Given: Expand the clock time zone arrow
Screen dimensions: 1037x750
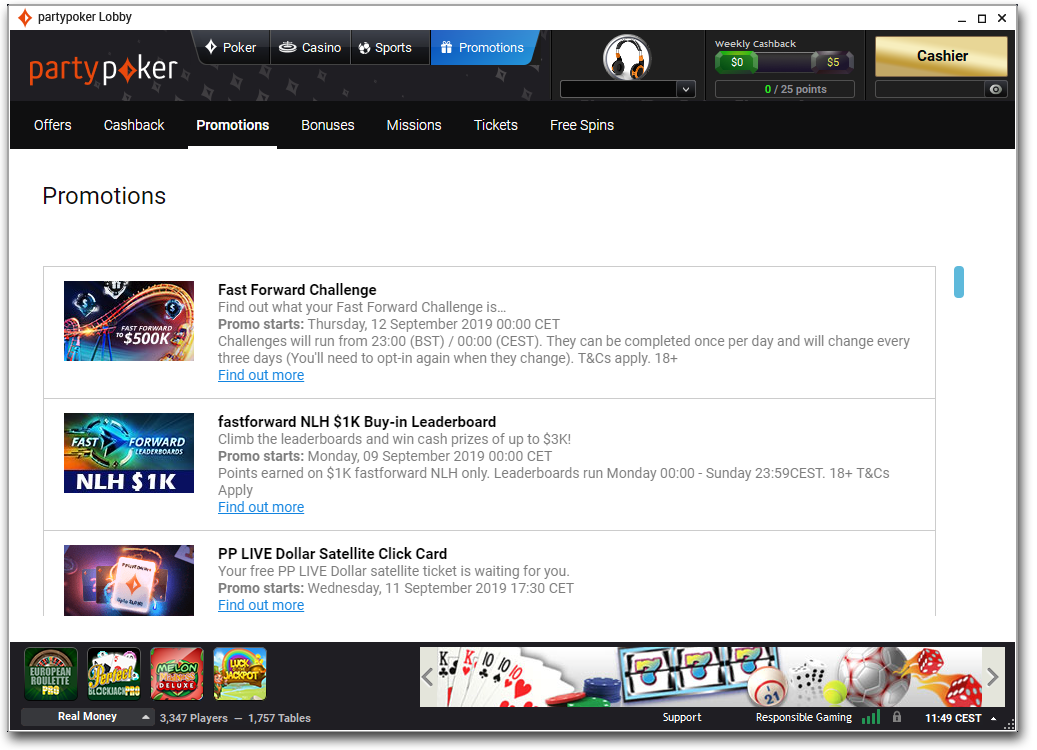Looking at the screenshot, I should (993, 718).
